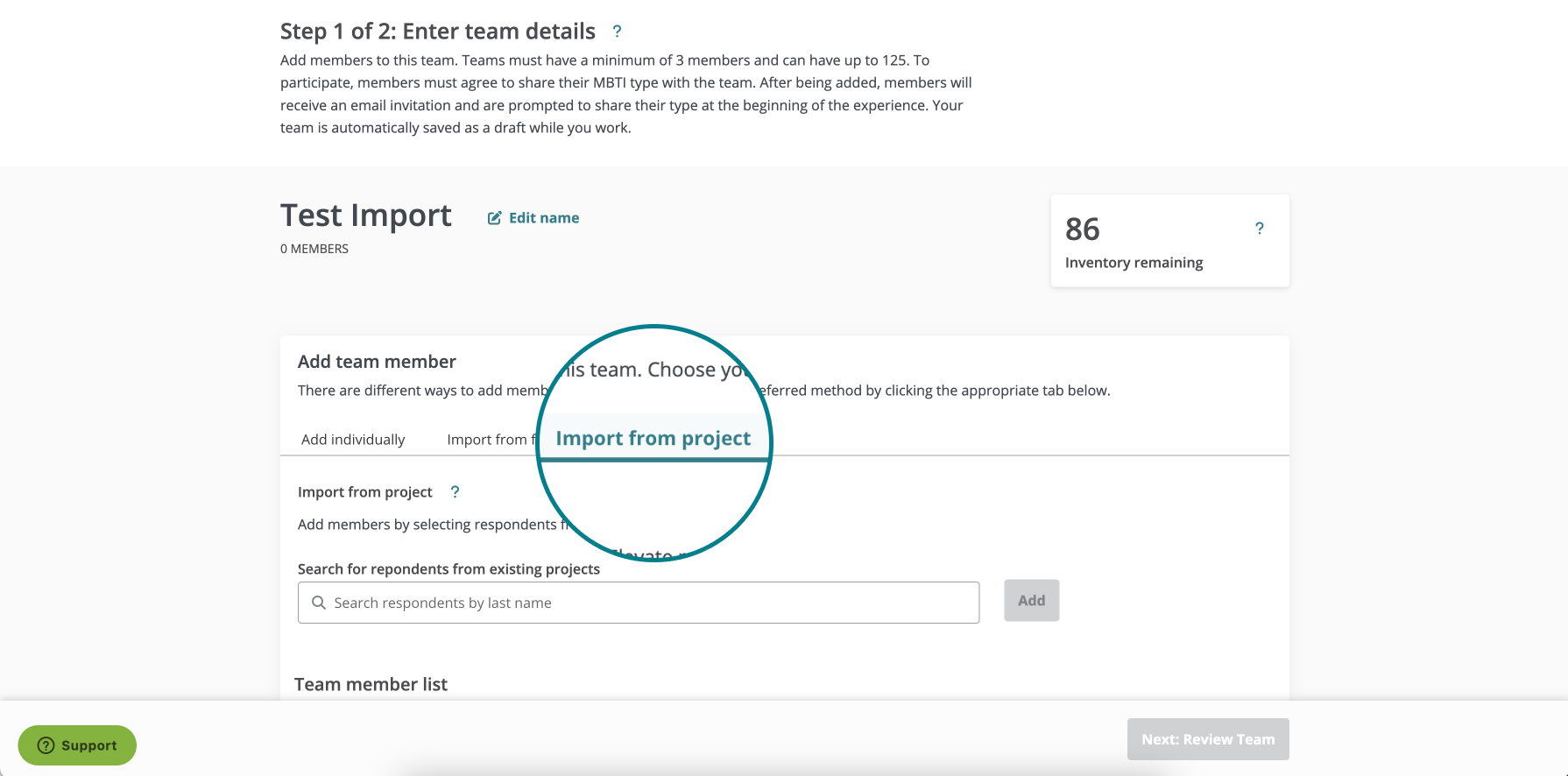Click the magnifier icon in search field
1568x776 pixels.
click(x=319, y=603)
